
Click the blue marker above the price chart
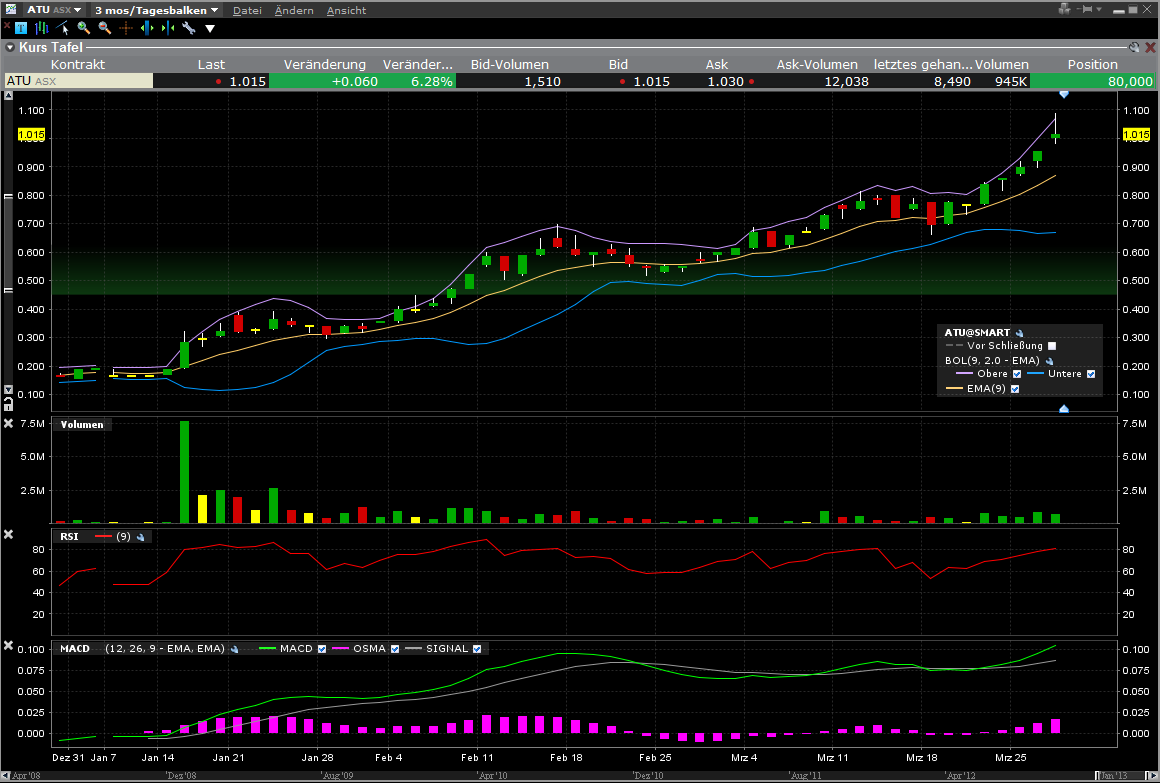[x=1064, y=95]
